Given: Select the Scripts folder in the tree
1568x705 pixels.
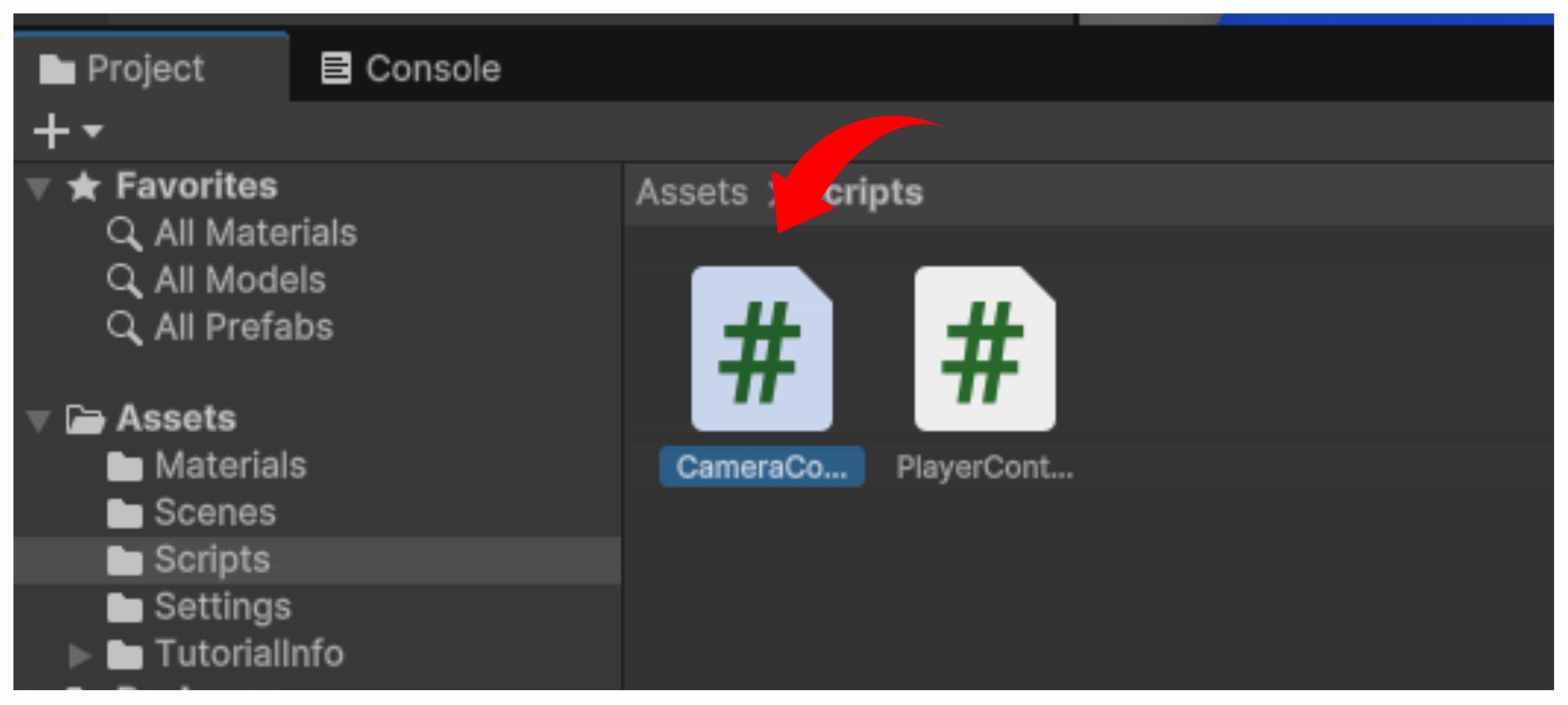Looking at the screenshot, I should [x=211, y=559].
